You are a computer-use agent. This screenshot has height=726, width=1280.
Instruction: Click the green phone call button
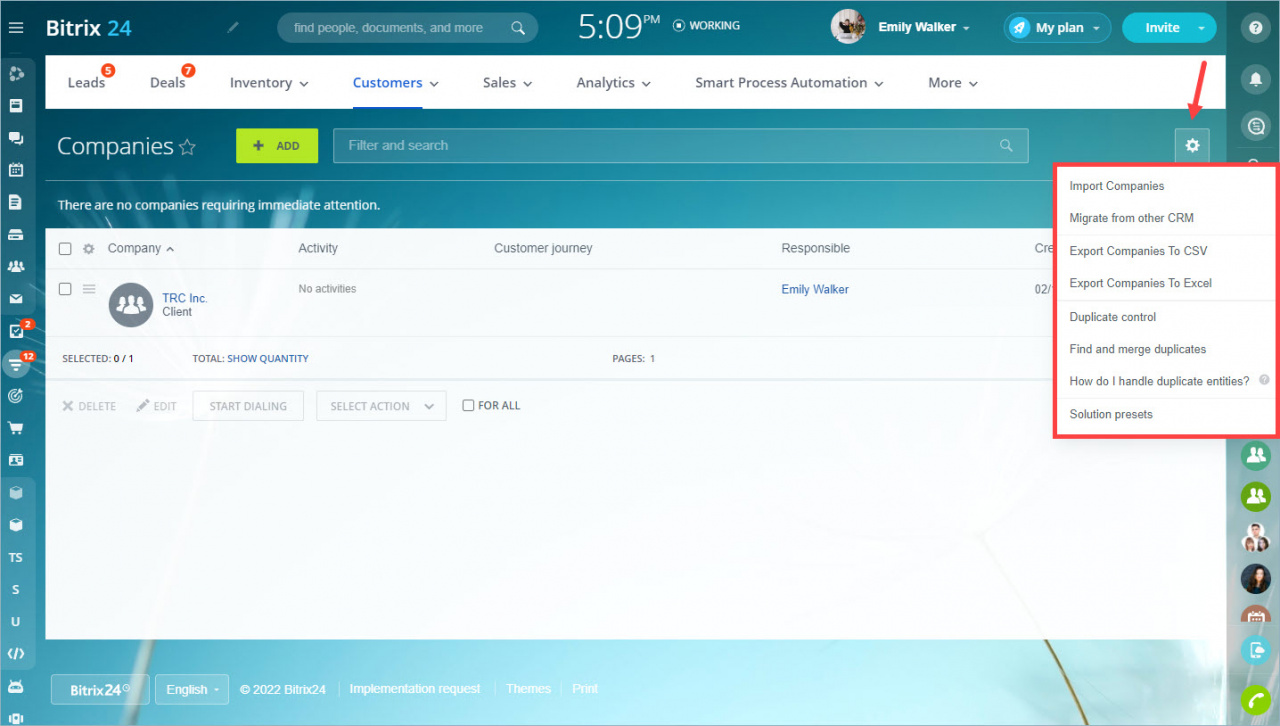click(x=1255, y=700)
